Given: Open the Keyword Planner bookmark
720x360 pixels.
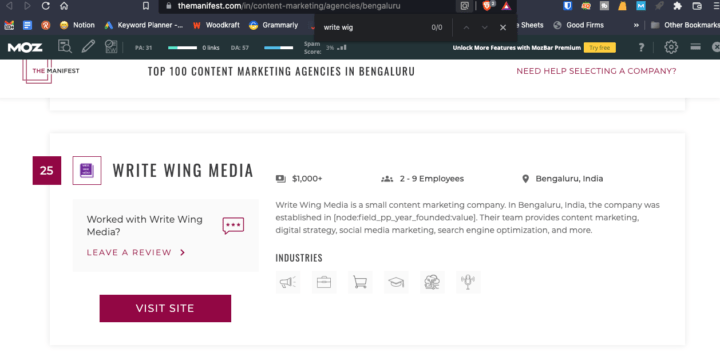Looking at the screenshot, I should (144, 25).
